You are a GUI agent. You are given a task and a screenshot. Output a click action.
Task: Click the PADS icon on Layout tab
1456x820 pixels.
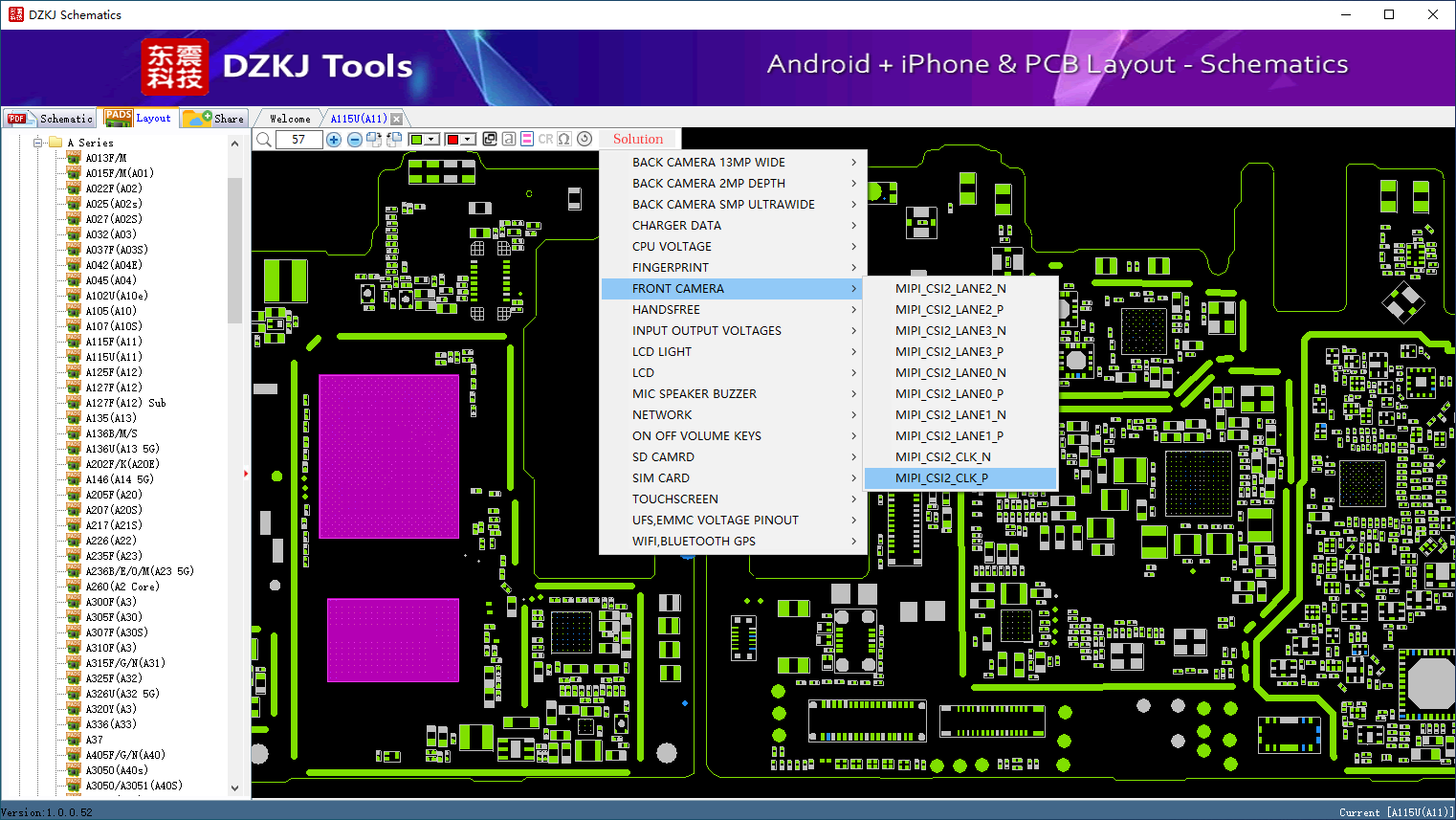point(119,118)
